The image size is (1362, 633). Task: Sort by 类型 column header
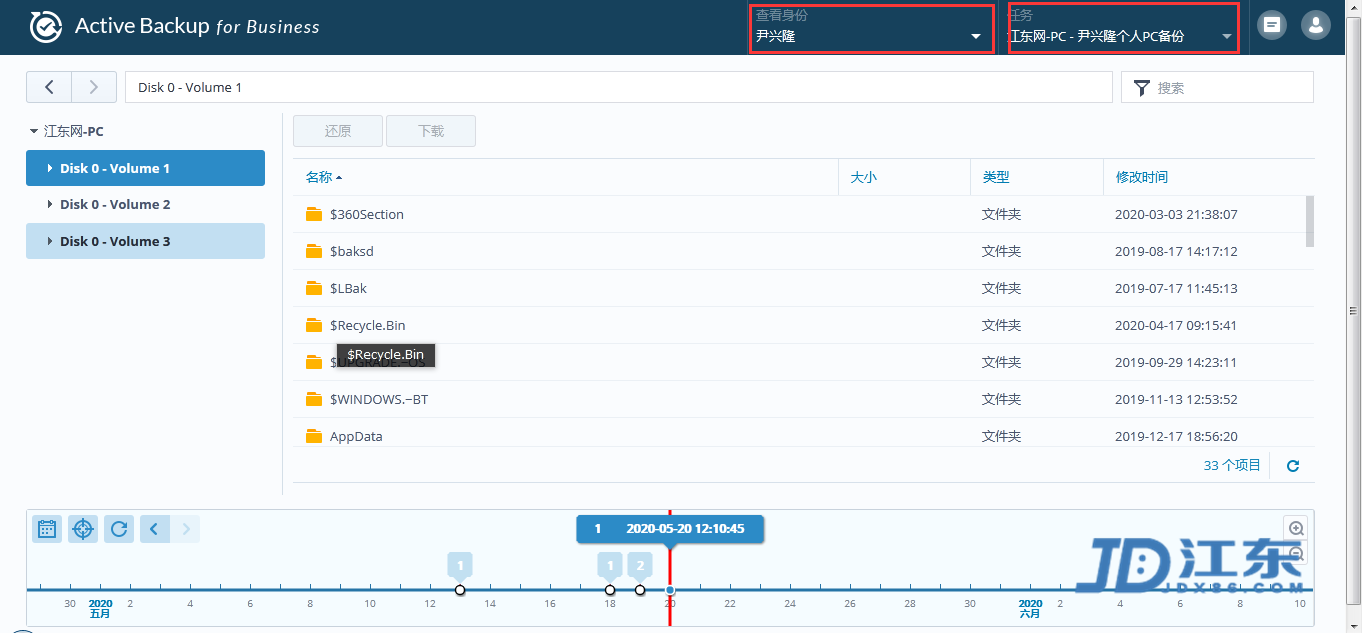point(1037,177)
